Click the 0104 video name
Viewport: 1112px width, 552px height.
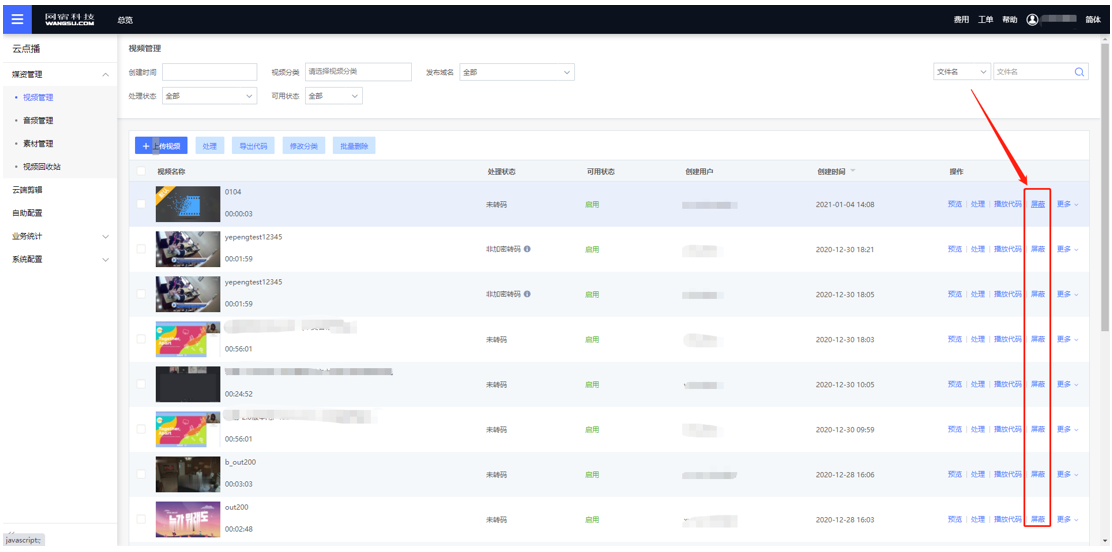[x=233, y=192]
